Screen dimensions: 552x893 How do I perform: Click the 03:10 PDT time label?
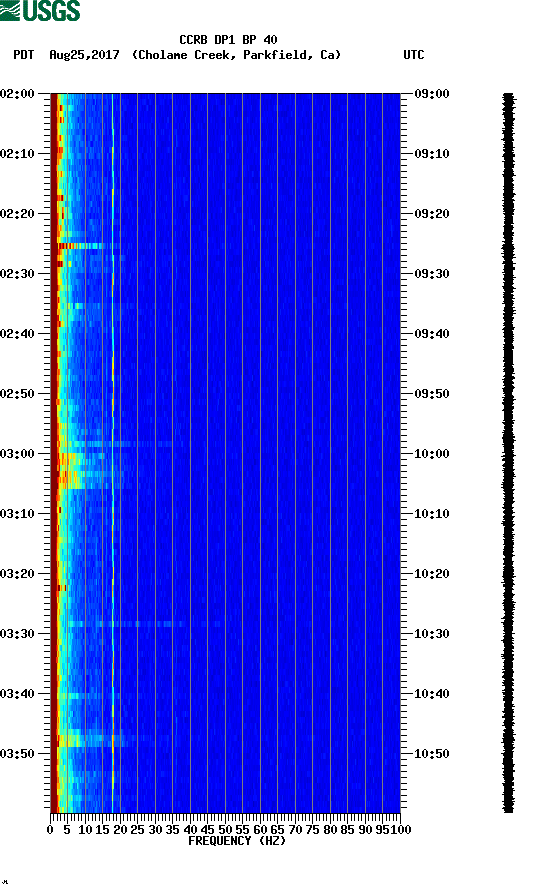pos(18,514)
